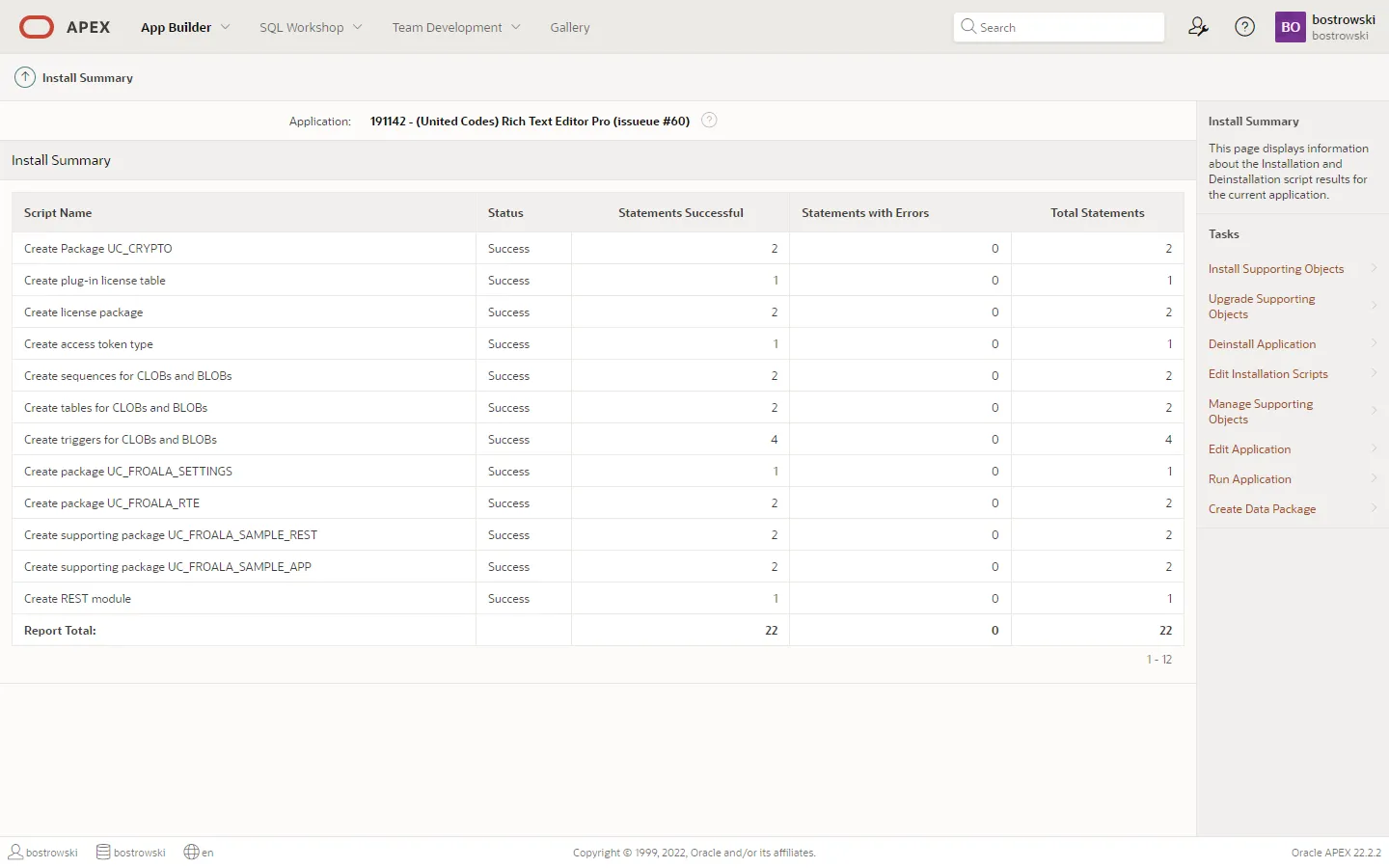Click the bostrowski username in the footer
The height and width of the screenshot is (868, 1389).
52,853
